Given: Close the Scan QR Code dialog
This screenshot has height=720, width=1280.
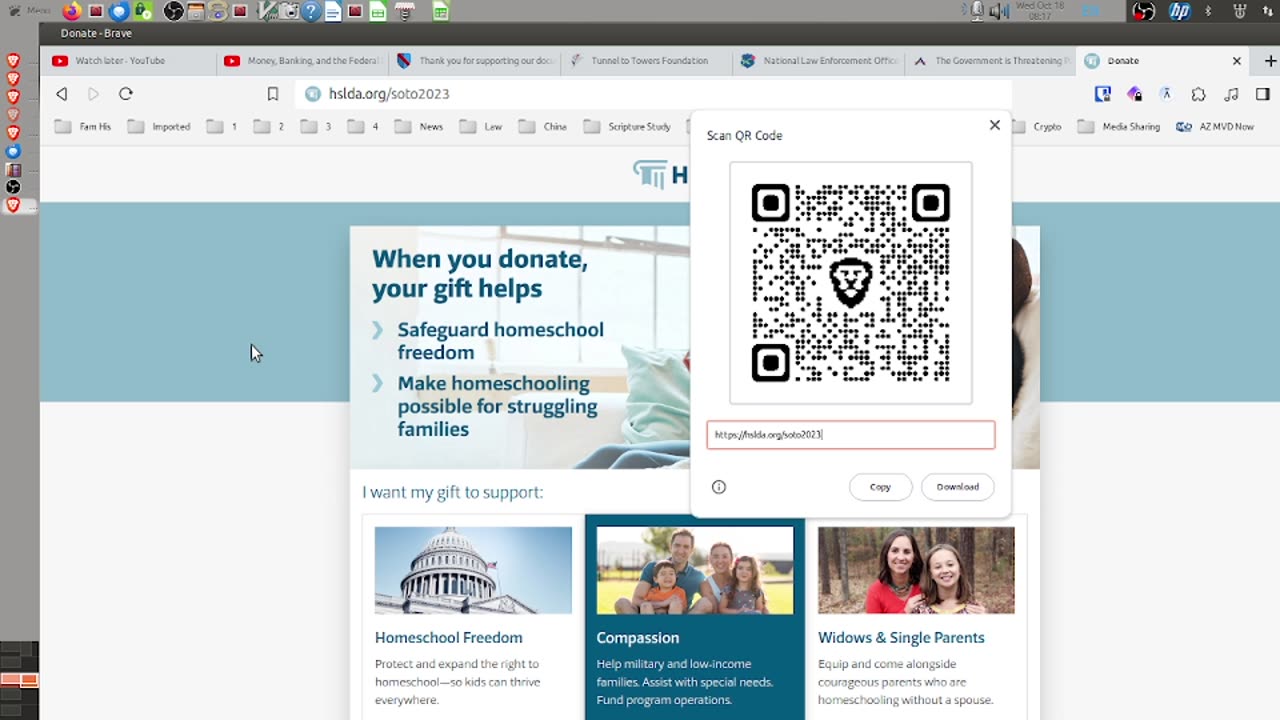Looking at the screenshot, I should [994, 125].
